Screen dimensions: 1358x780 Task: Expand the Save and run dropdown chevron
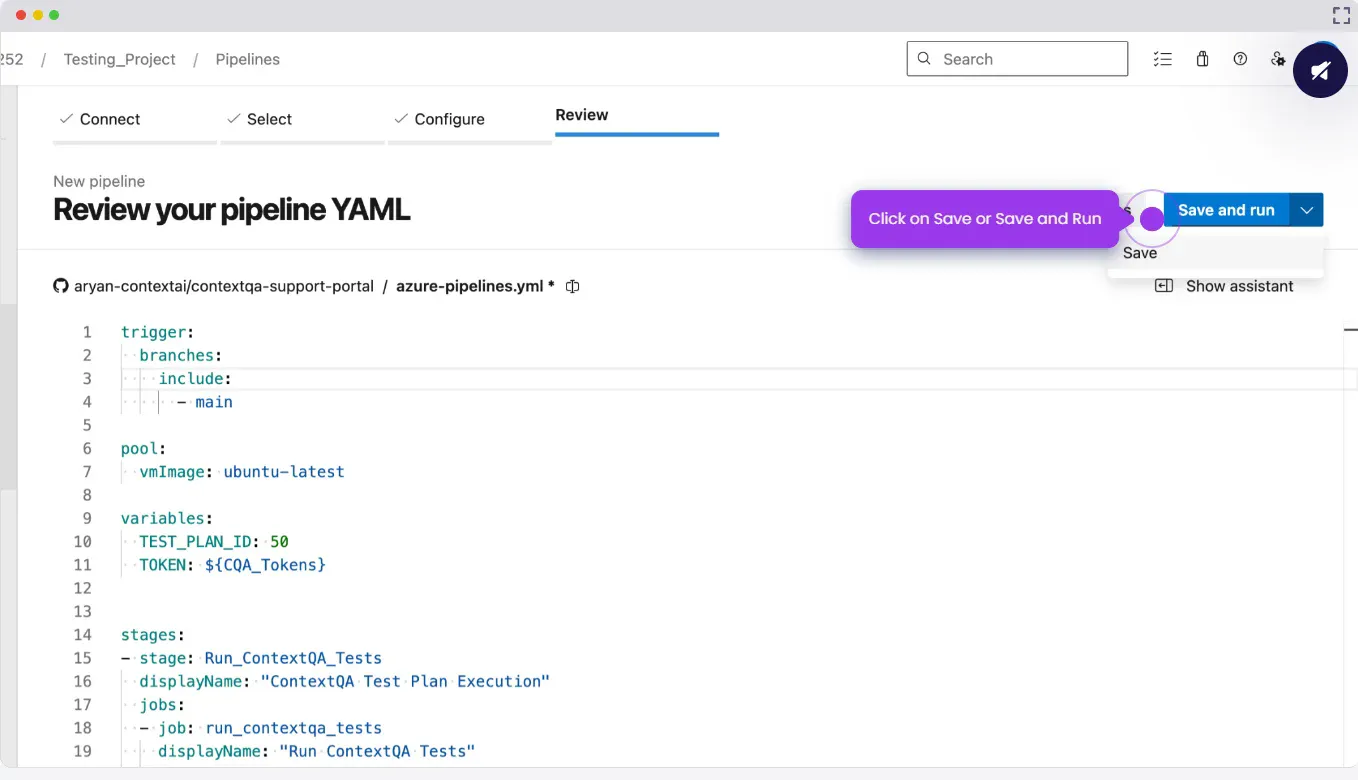tap(1307, 210)
